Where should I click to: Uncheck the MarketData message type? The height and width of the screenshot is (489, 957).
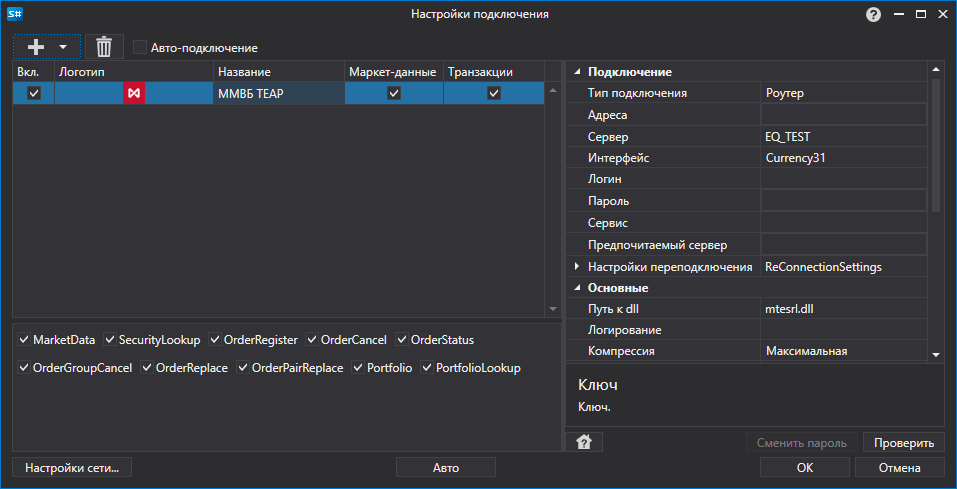[x=24, y=339]
